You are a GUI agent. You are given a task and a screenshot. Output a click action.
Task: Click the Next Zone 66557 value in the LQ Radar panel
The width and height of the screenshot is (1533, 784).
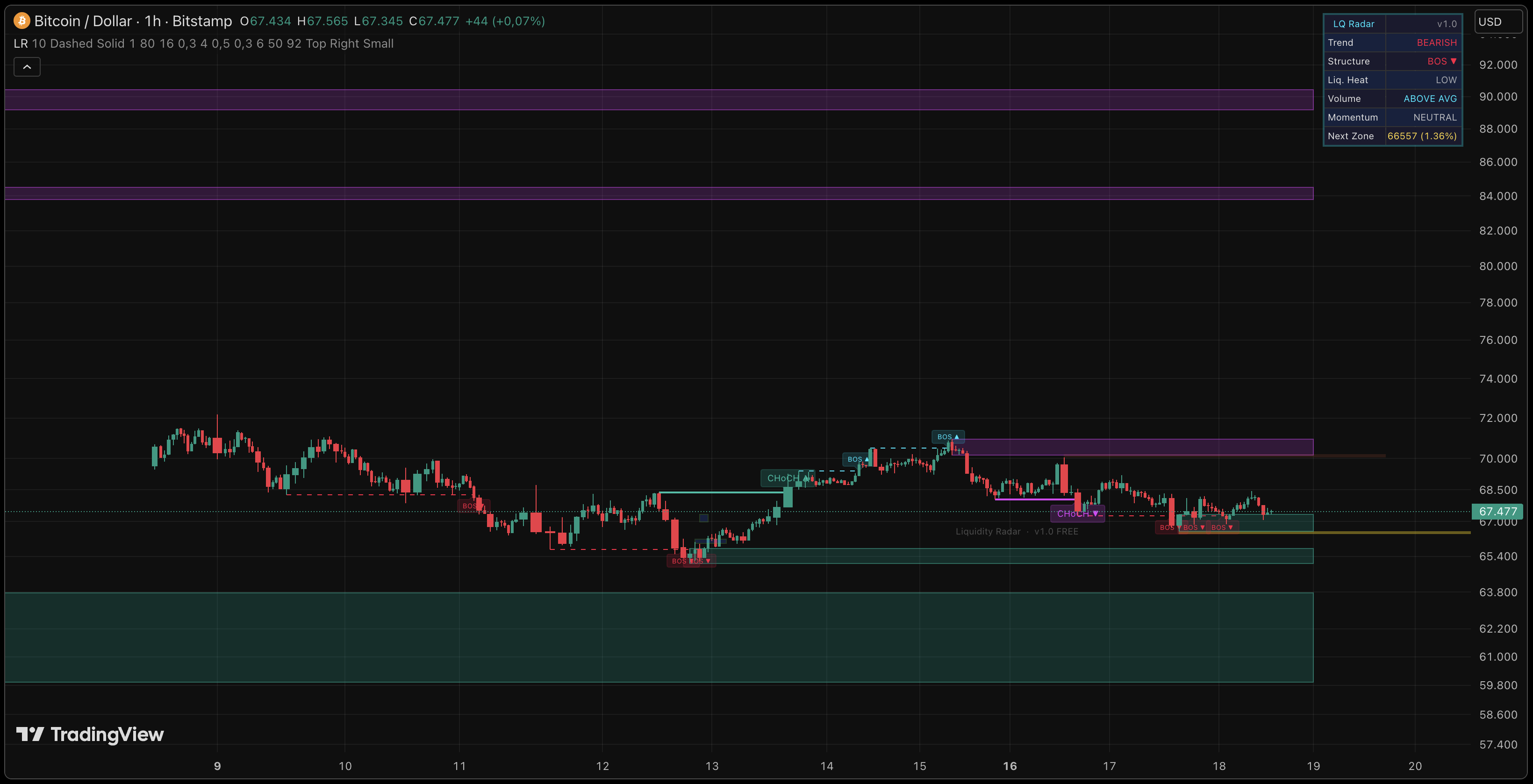coord(1422,135)
